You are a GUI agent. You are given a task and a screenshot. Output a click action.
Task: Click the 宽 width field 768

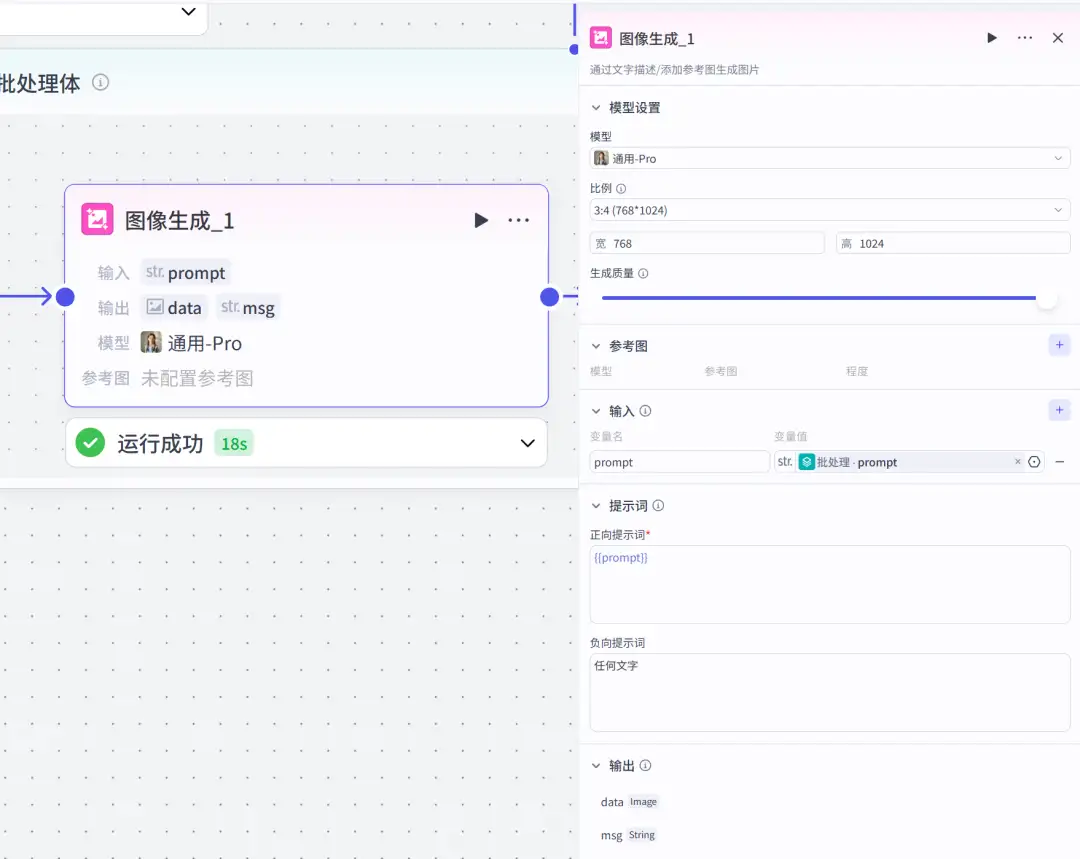(x=707, y=243)
